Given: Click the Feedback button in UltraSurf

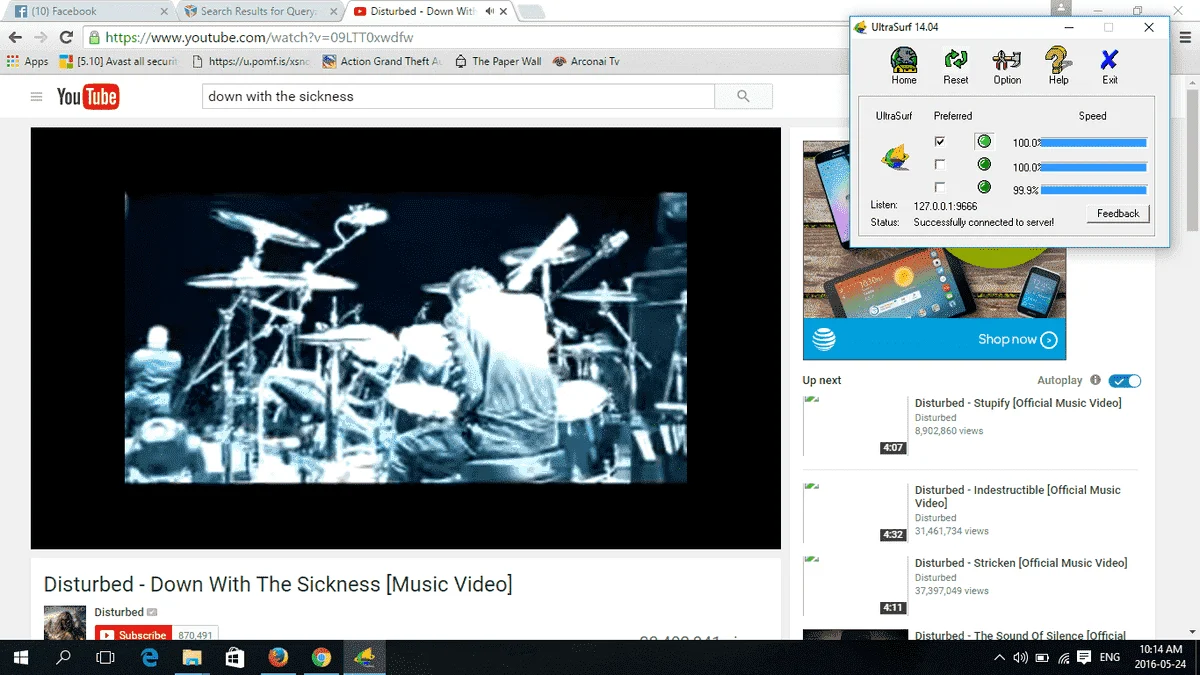Looking at the screenshot, I should point(1118,213).
